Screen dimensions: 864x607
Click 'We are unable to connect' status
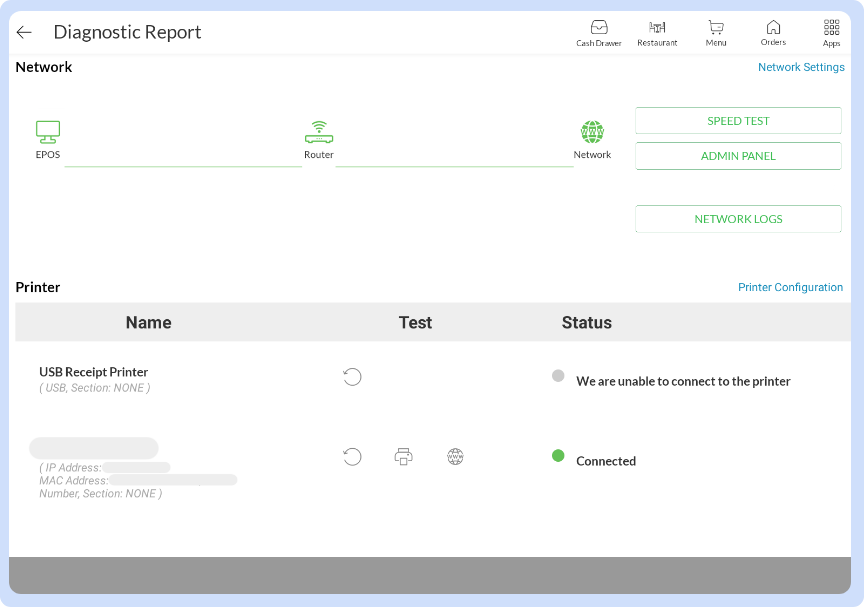pos(683,381)
